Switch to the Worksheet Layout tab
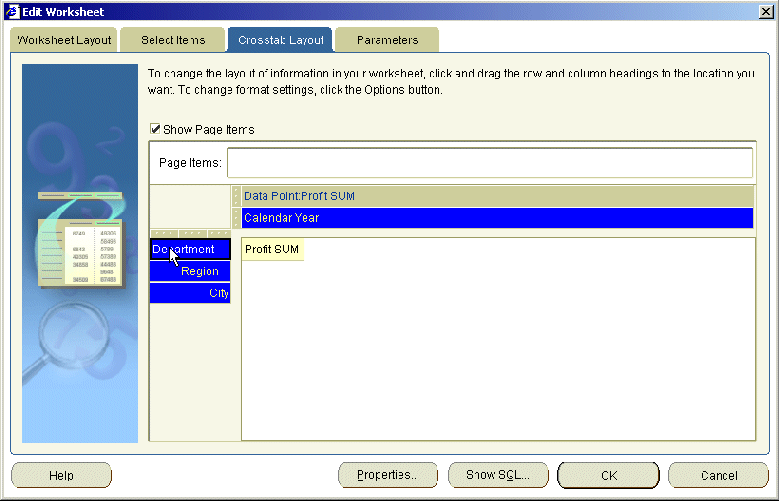 pos(64,40)
